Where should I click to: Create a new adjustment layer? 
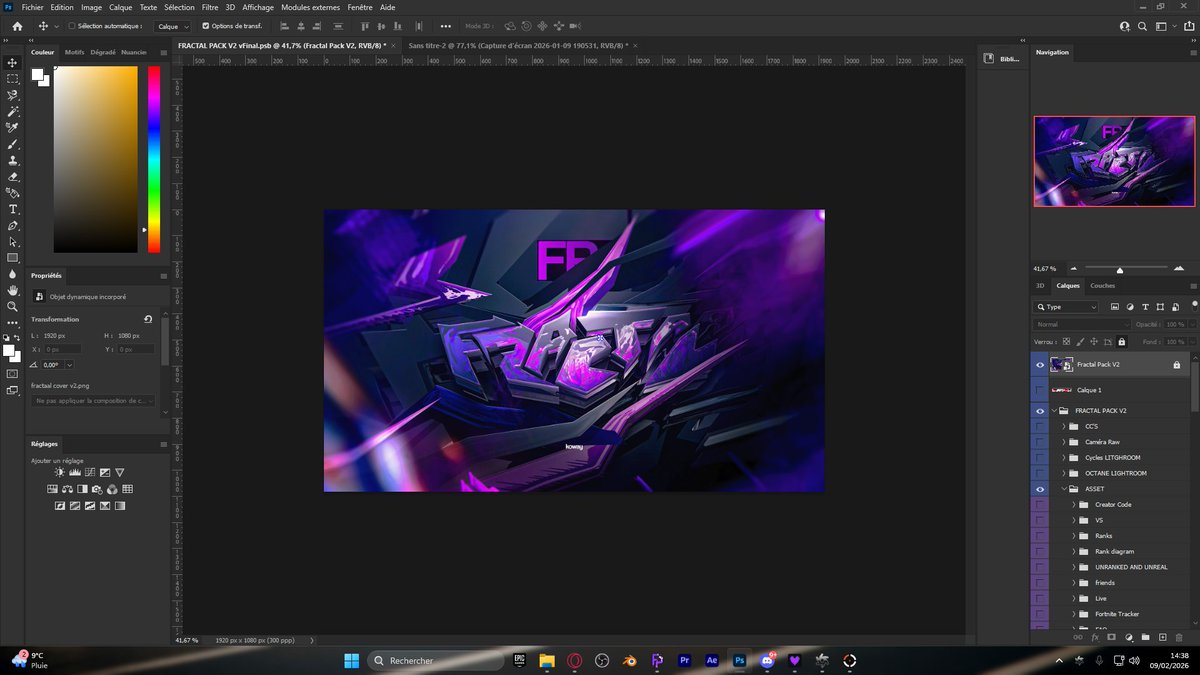pyautogui.click(x=1128, y=637)
